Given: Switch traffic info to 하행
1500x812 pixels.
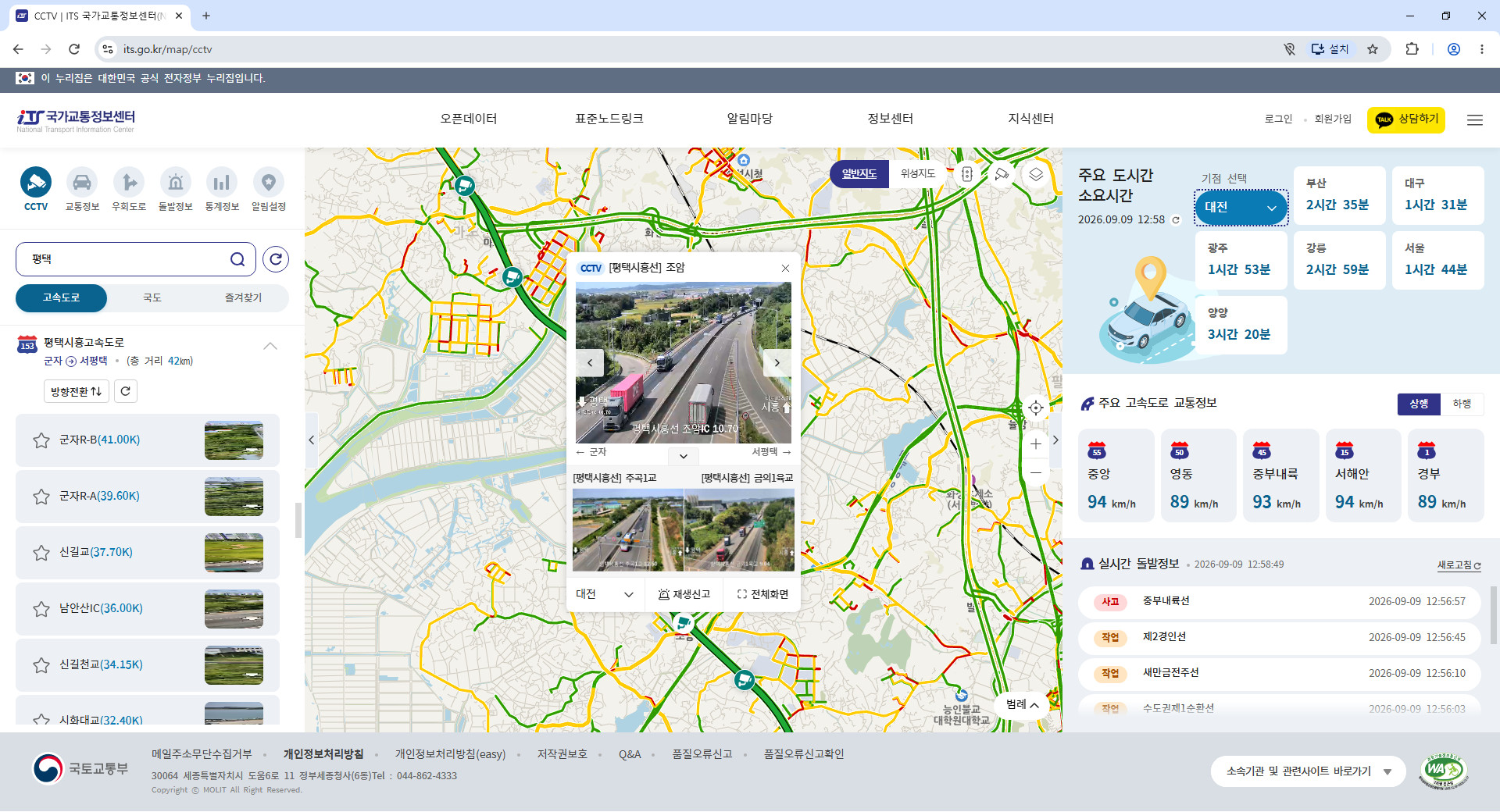Looking at the screenshot, I should click(x=1462, y=404).
